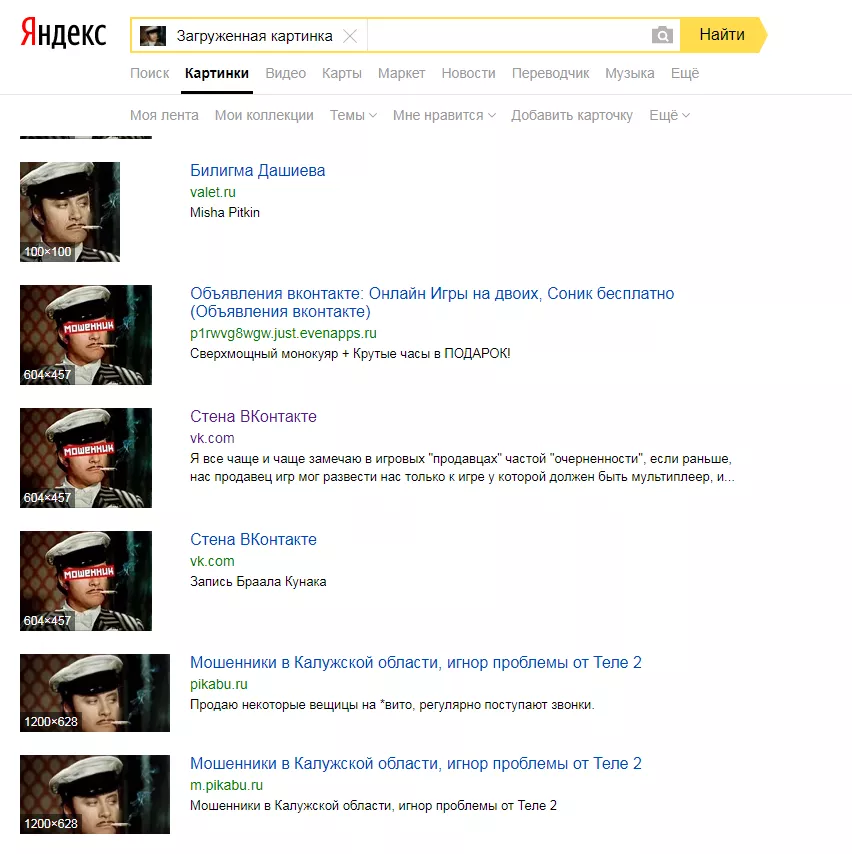Image resolution: width=852 pixels, height=854 pixels.
Task: Open the 100×100 thumbnail image
Action: click(x=70, y=212)
